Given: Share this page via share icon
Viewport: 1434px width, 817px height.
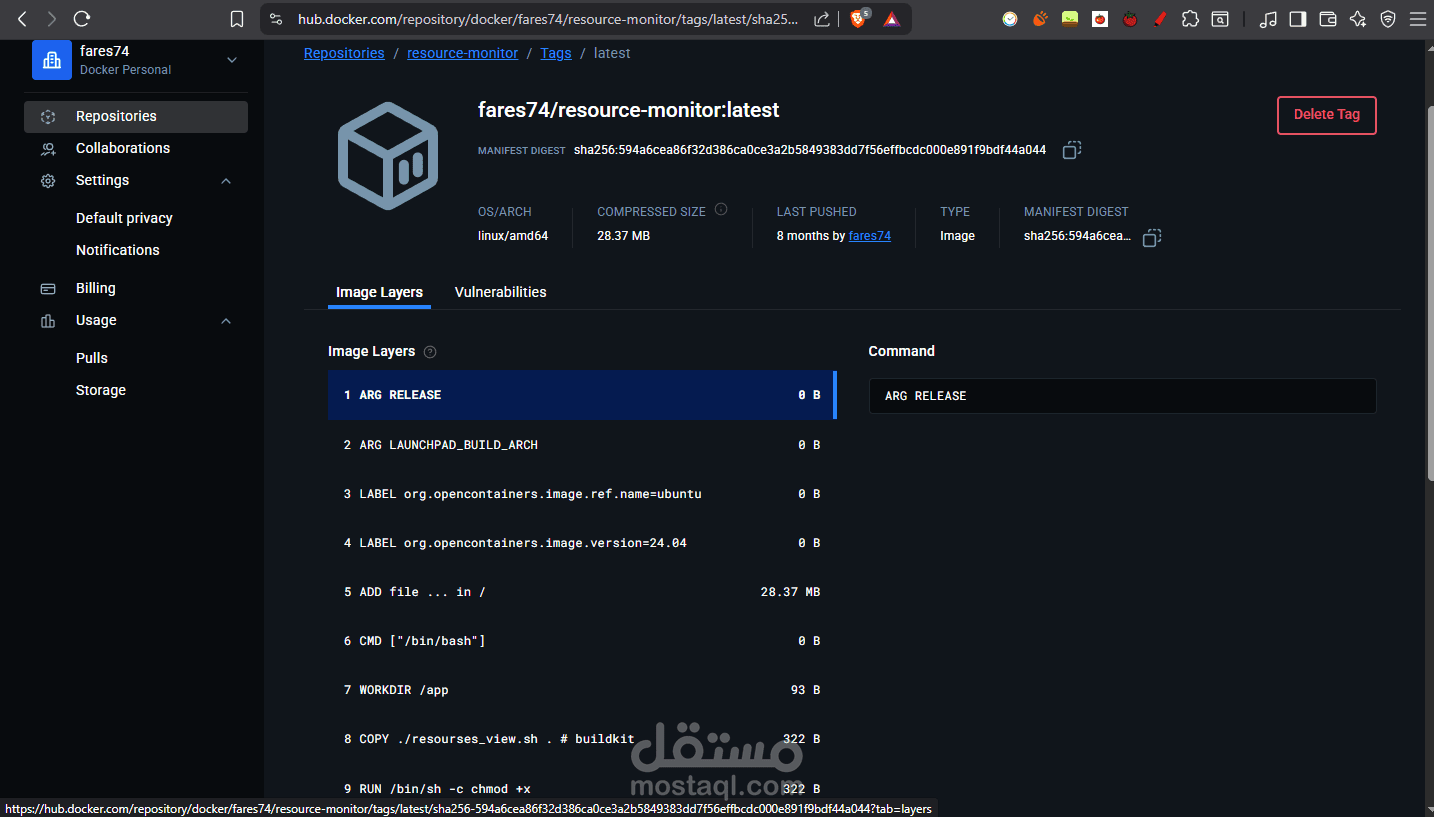Looking at the screenshot, I should 822,19.
